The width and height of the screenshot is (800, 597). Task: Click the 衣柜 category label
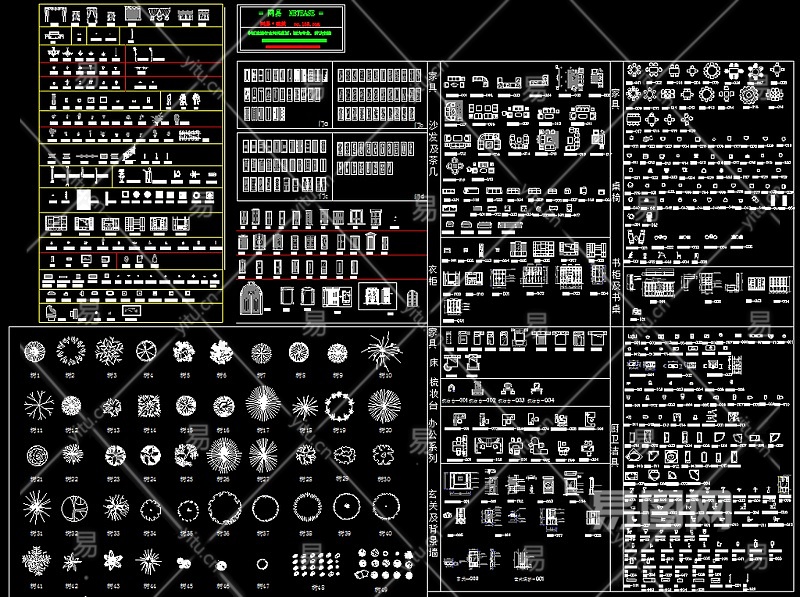pos(433,275)
